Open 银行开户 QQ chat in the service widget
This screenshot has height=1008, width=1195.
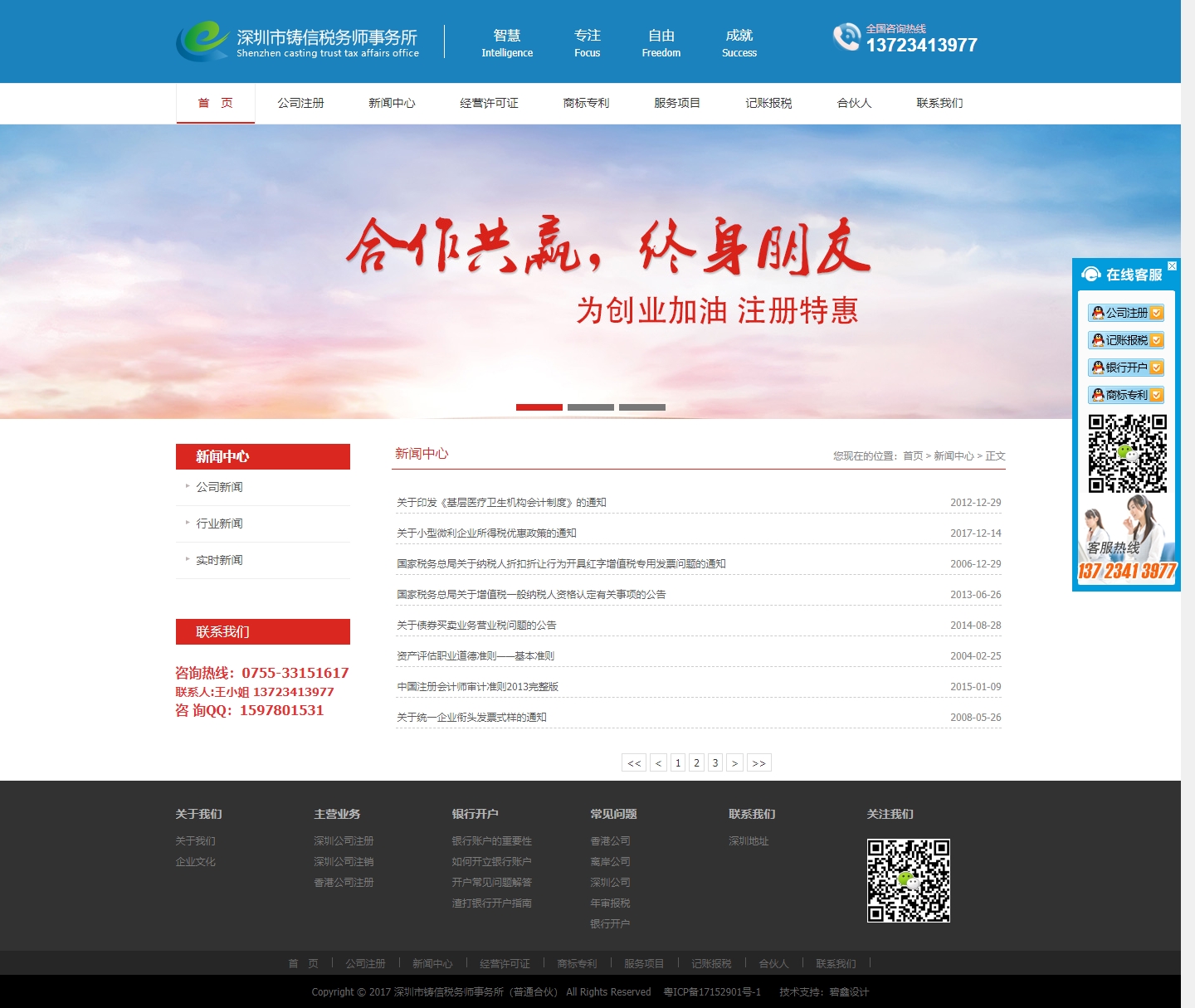[x=1126, y=368]
